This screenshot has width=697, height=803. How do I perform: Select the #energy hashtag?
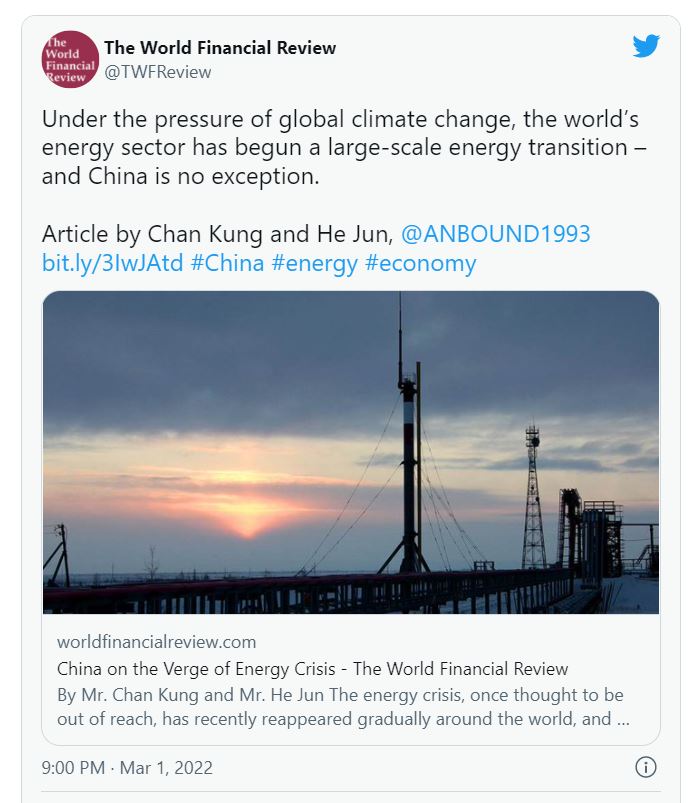314,263
